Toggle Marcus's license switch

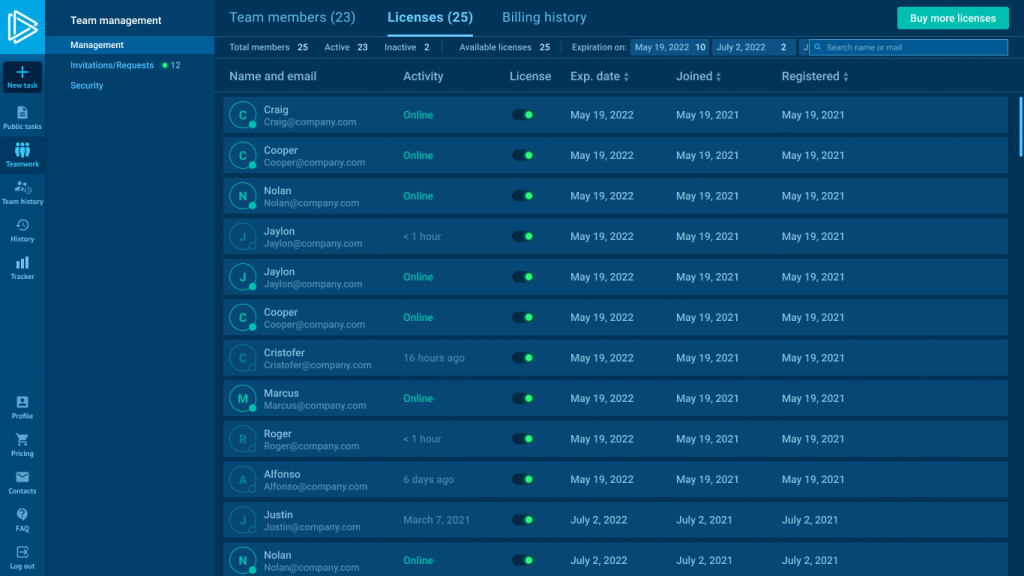point(522,398)
